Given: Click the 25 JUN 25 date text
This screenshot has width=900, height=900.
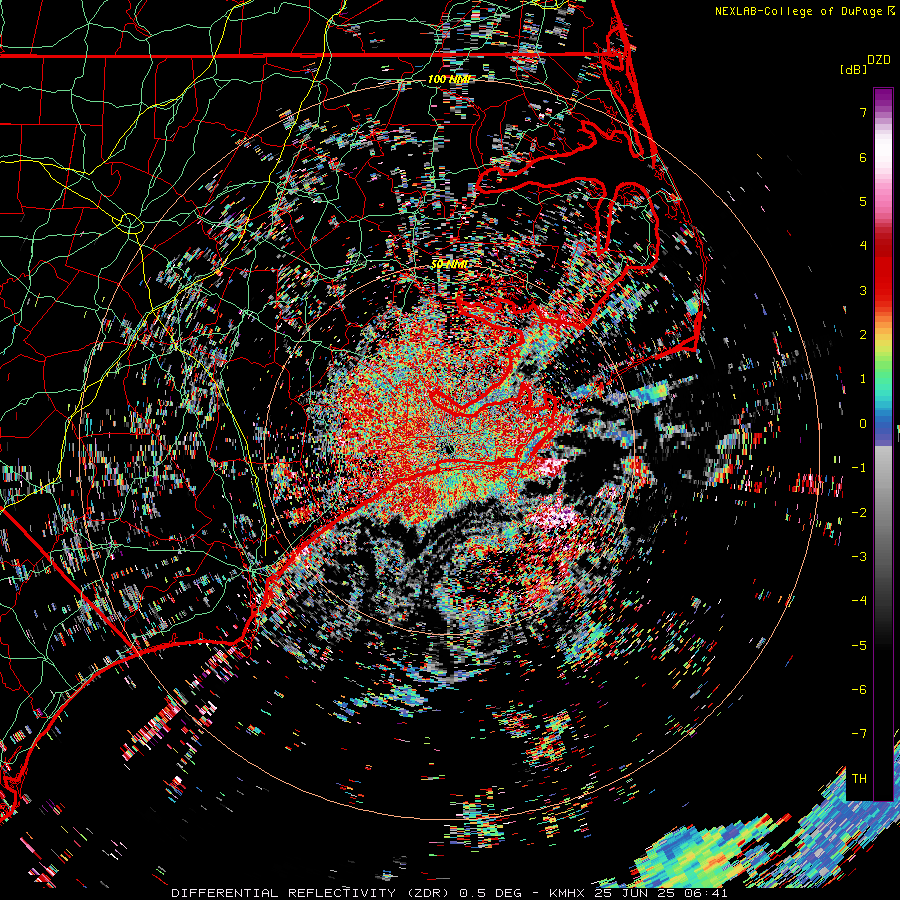Looking at the screenshot, I should click(x=636, y=893).
